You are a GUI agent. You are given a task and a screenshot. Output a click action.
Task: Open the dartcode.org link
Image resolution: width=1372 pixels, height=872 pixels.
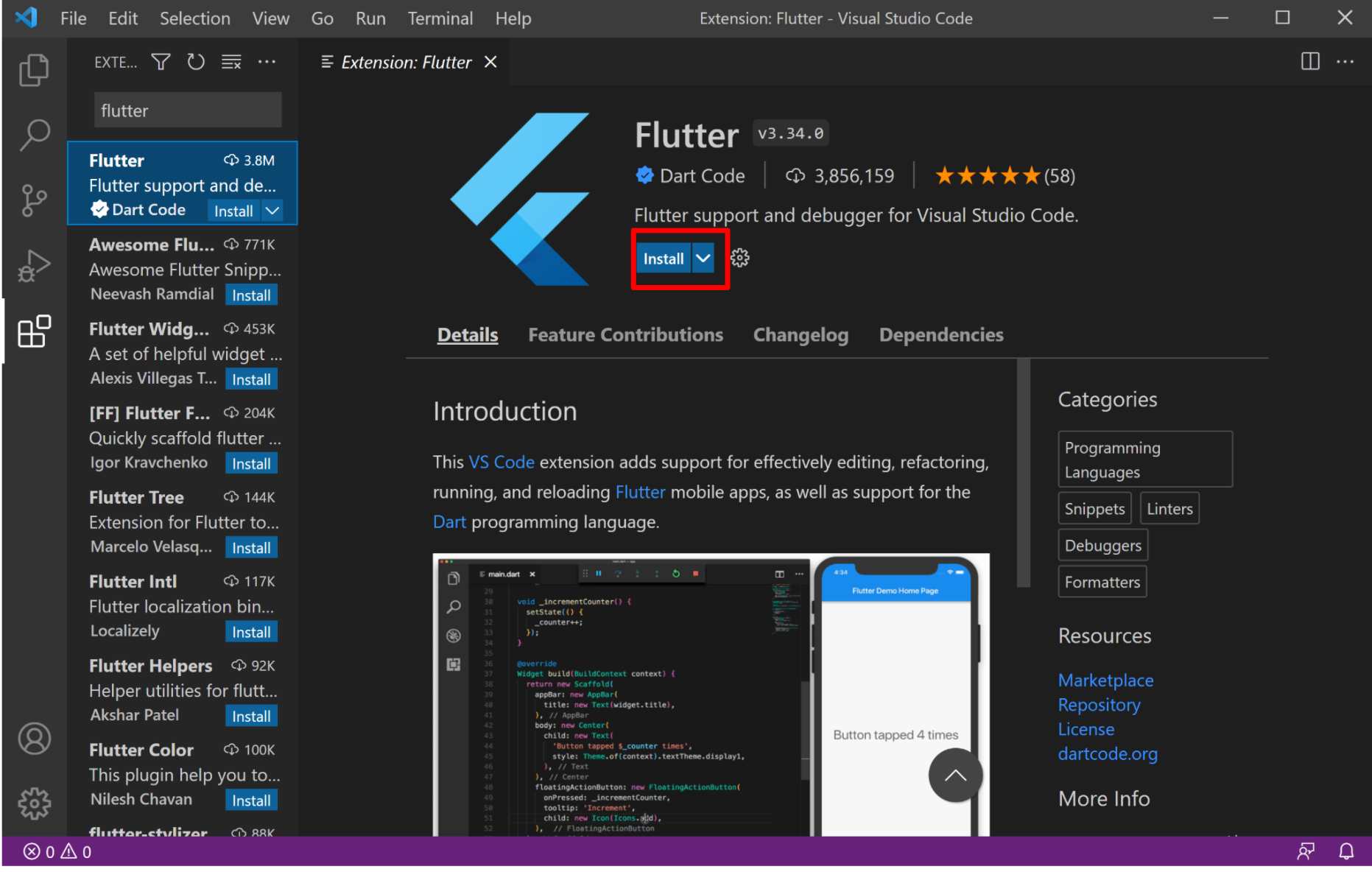point(1108,754)
